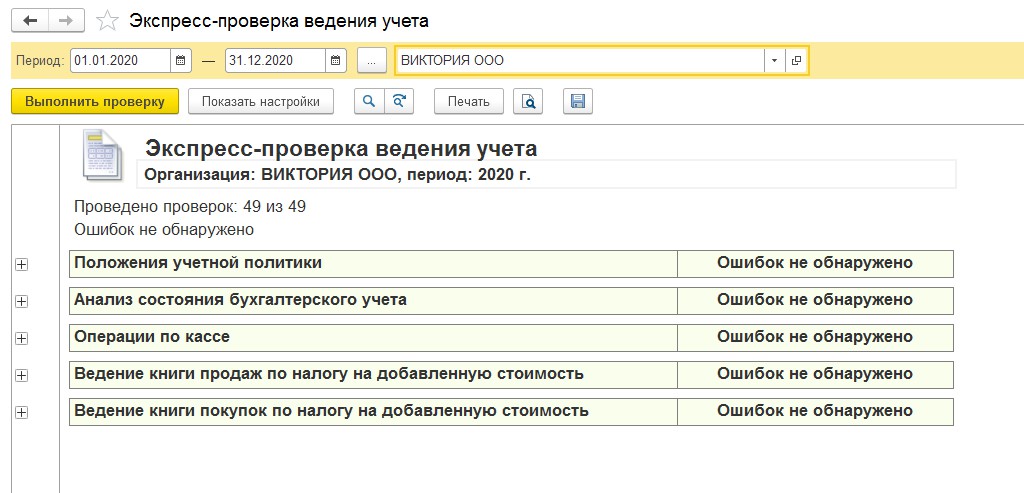
Task: Open organization dropdown list arrow
Action: click(x=775, y=61)
